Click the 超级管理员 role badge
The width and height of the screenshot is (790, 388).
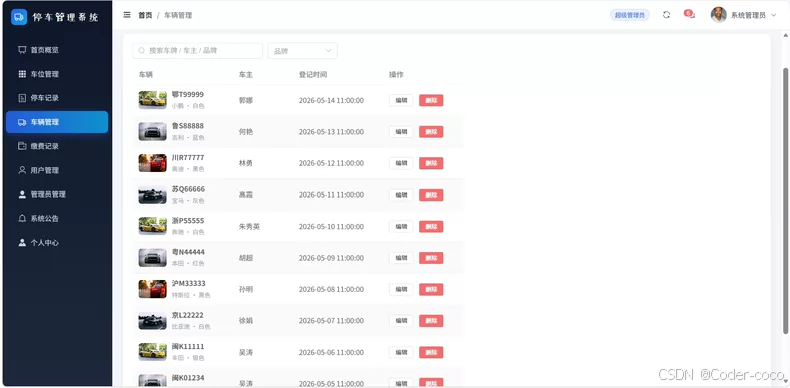point(629,15)
